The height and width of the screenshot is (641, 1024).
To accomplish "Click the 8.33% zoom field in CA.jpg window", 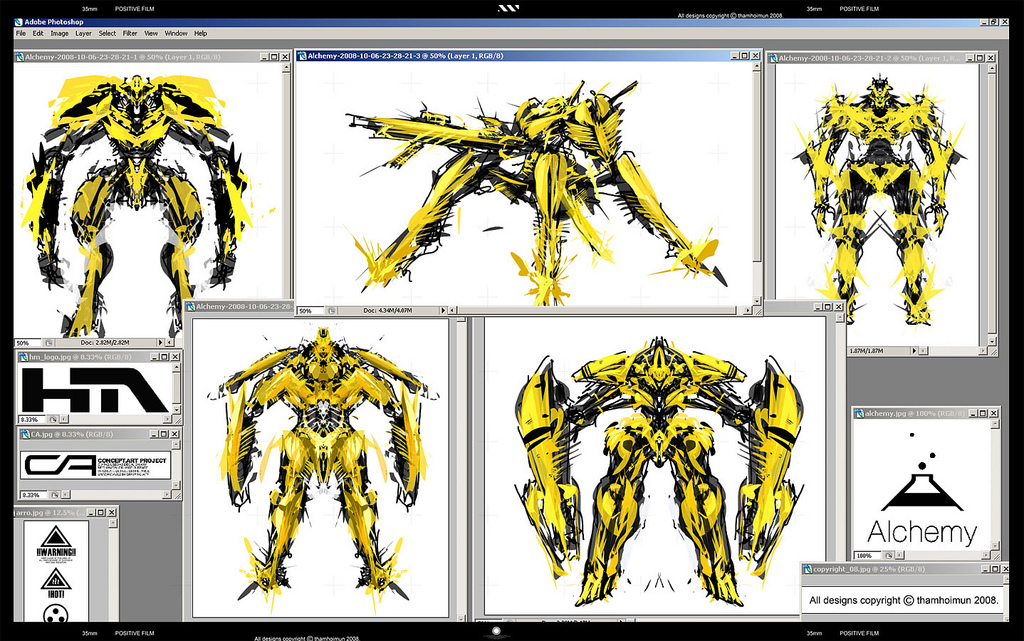I will coord(34,495).
